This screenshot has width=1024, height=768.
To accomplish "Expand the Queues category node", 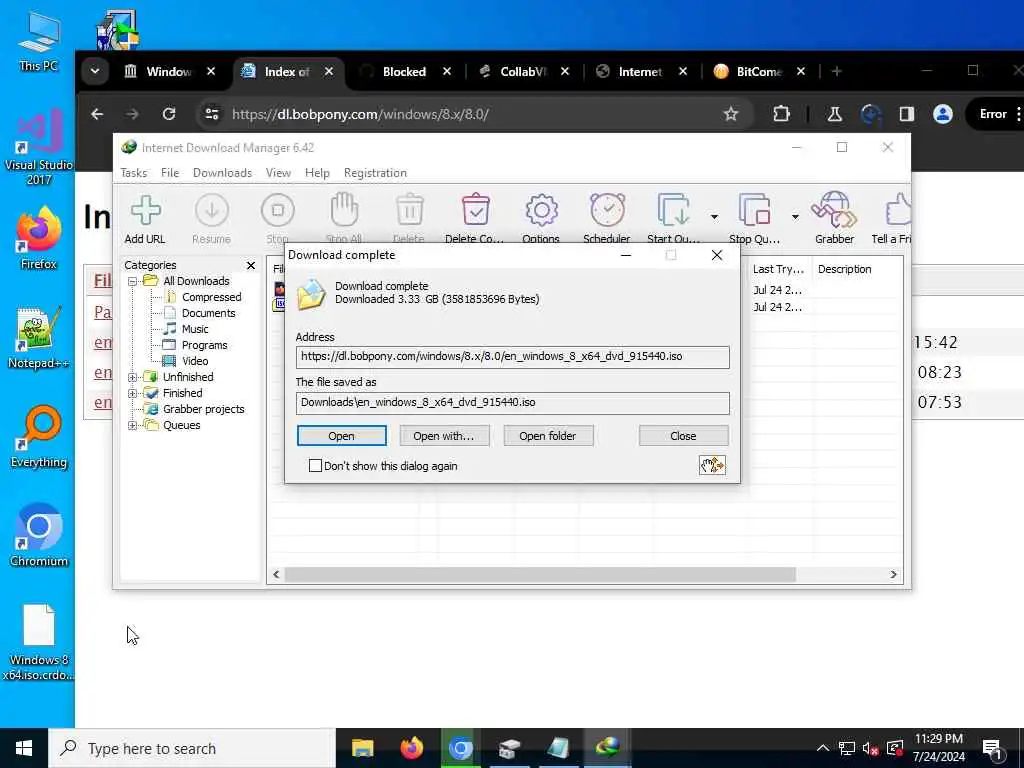I will coord(133,425).
